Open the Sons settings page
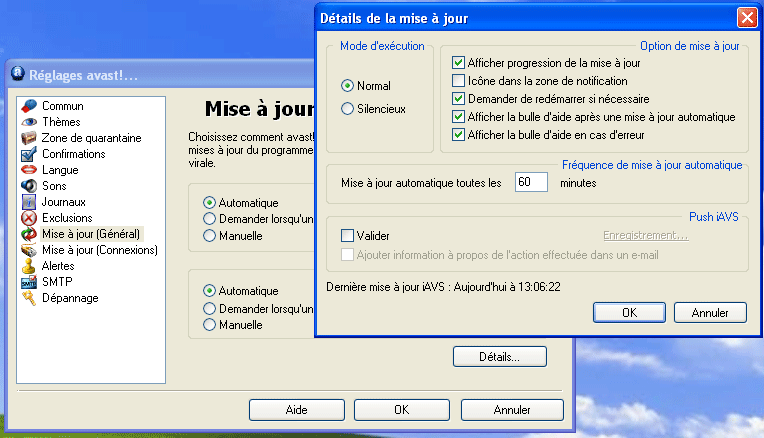Image resolution: width=764 pixels, height=438 pixels. 54,186
